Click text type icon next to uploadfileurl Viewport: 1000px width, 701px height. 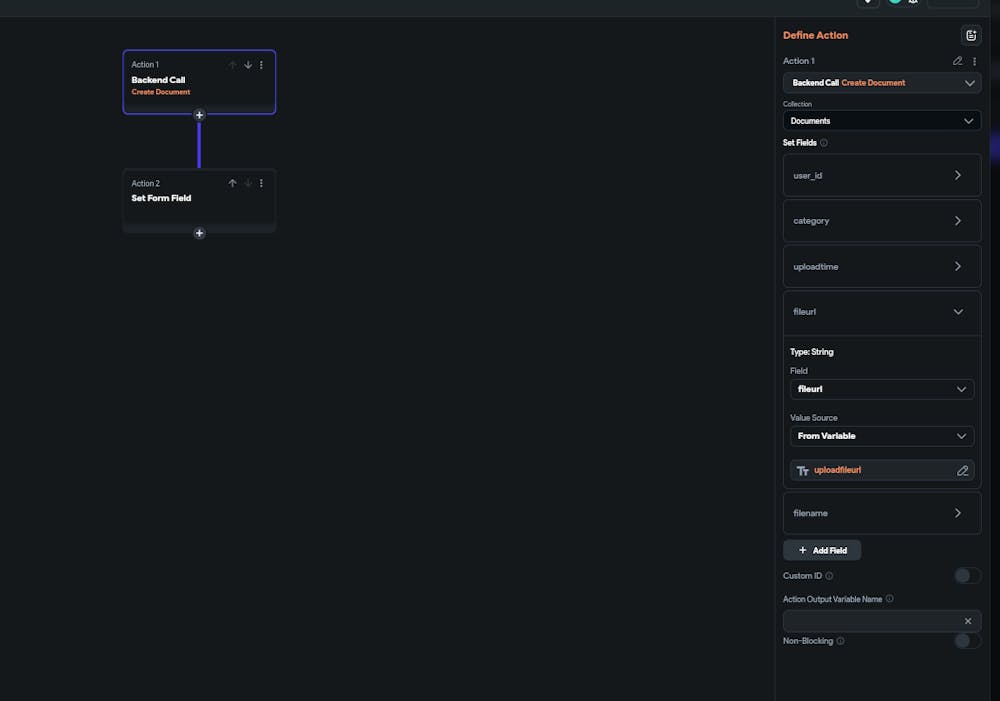[802, 471]
